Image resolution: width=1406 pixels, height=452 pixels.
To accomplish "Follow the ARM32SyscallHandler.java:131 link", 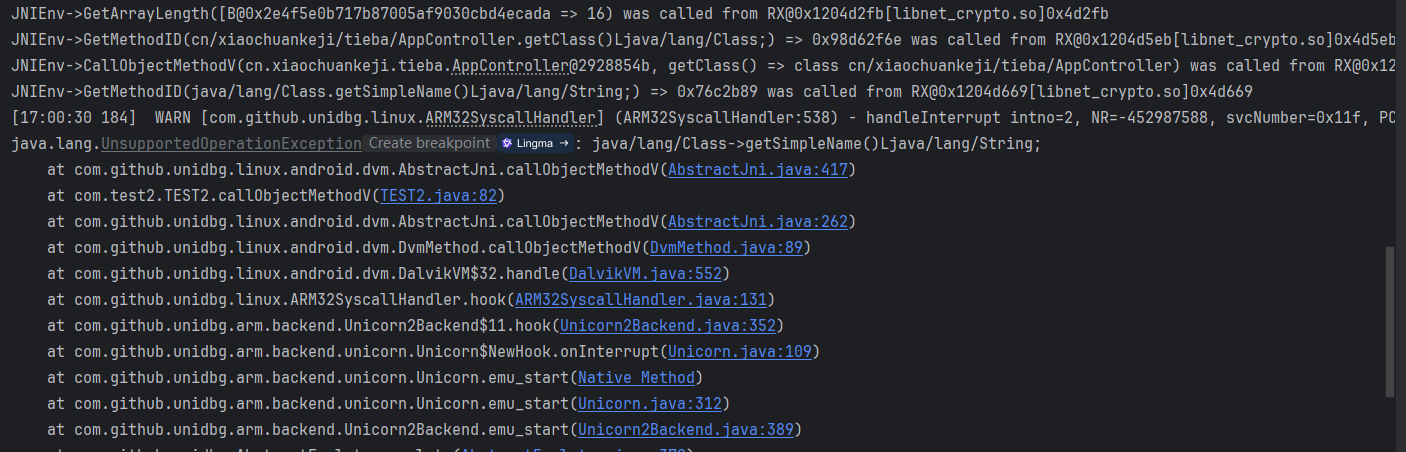I will [641, 299].
